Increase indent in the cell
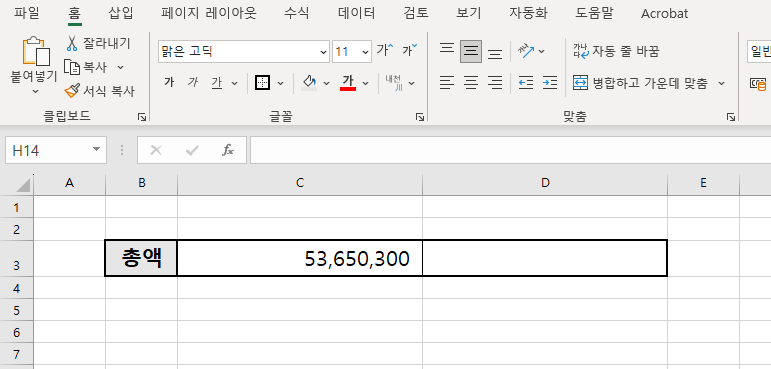 click(x=550, y=83)
